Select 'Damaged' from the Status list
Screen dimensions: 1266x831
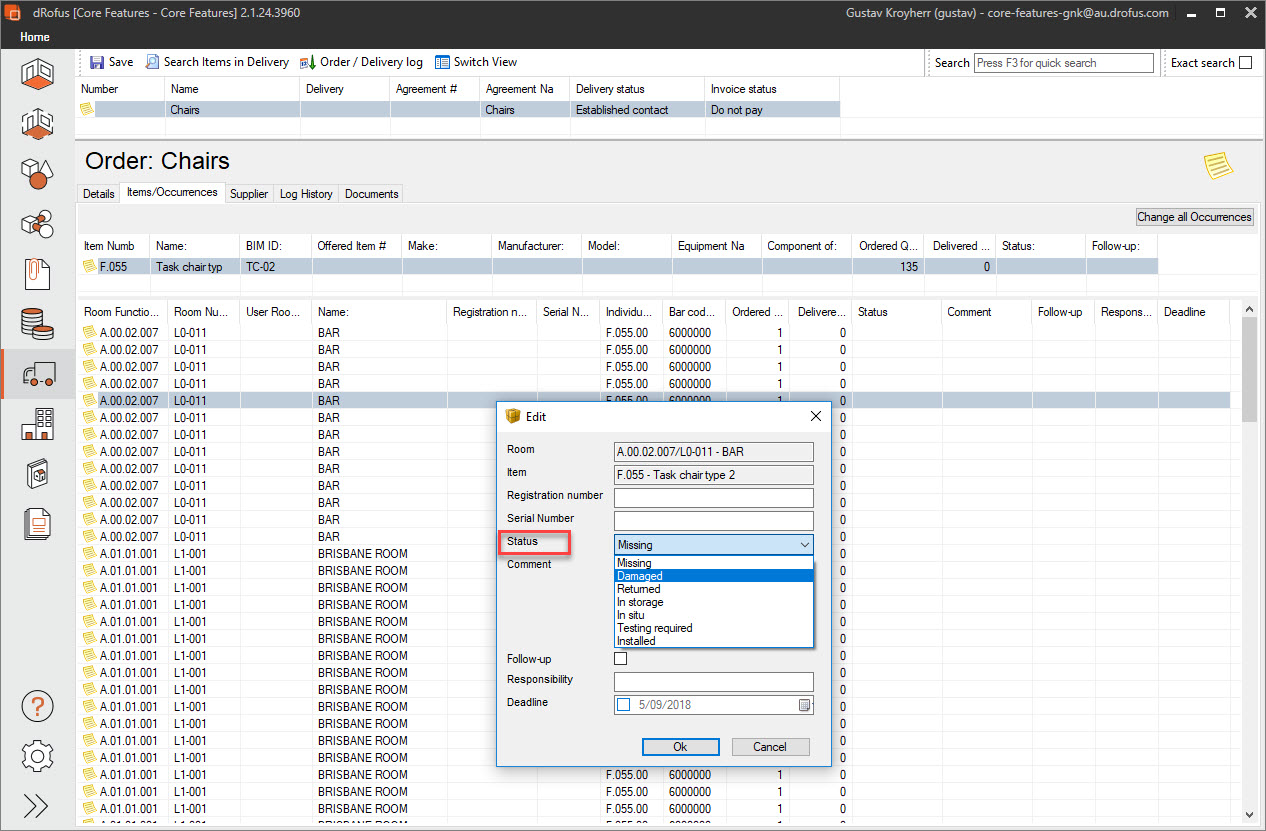tap(640, 576)
